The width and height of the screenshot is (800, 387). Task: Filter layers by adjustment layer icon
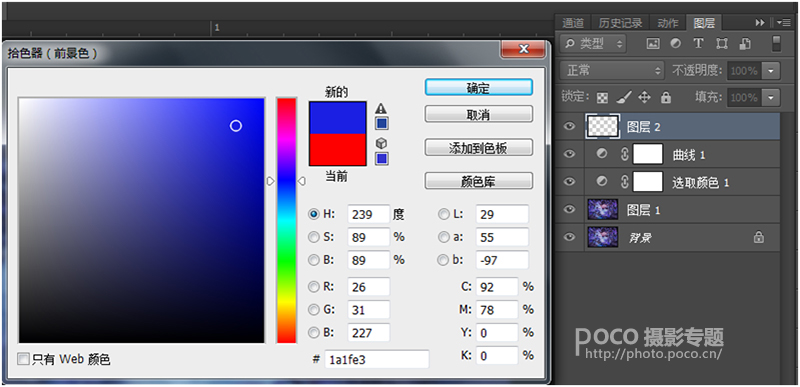tap(676, 44)
